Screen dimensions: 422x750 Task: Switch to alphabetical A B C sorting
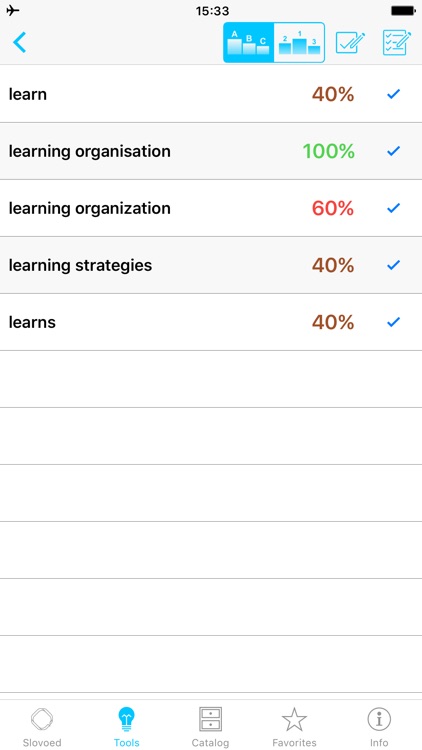pos(249,43)
